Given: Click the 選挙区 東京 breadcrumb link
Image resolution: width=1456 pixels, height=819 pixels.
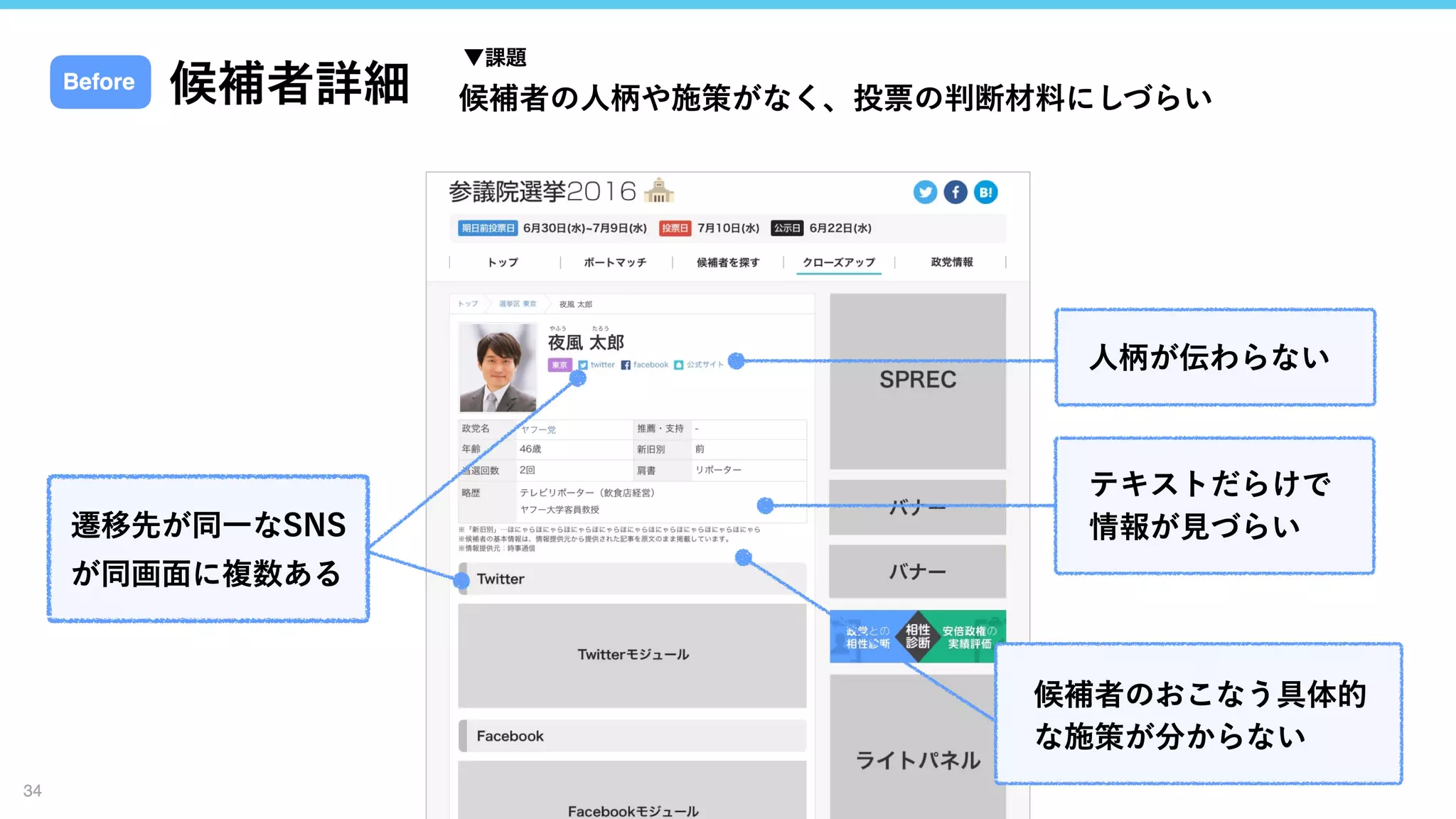Looking at the screenshot, I should (518, 304).
